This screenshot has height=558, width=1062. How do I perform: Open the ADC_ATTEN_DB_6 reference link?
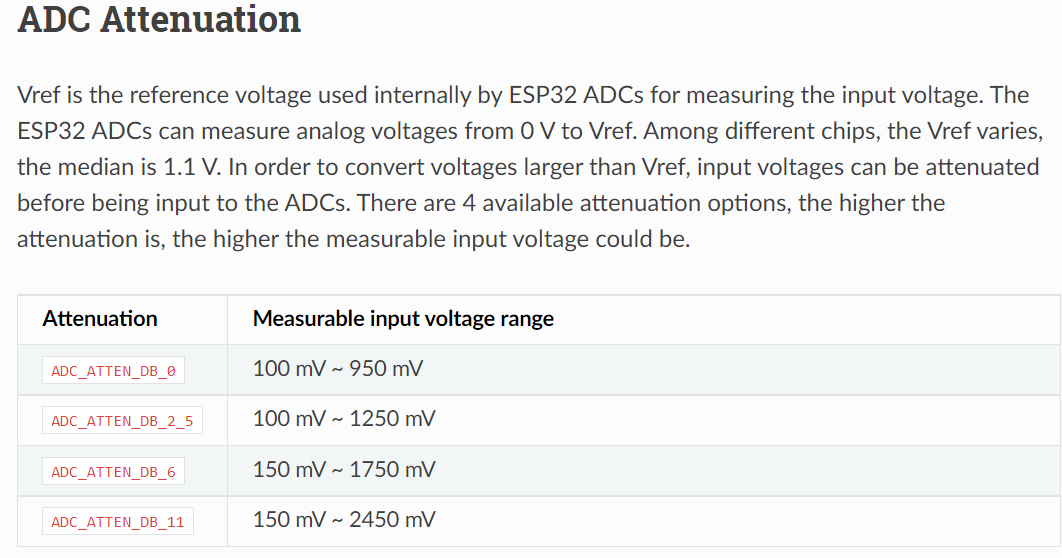113,471
